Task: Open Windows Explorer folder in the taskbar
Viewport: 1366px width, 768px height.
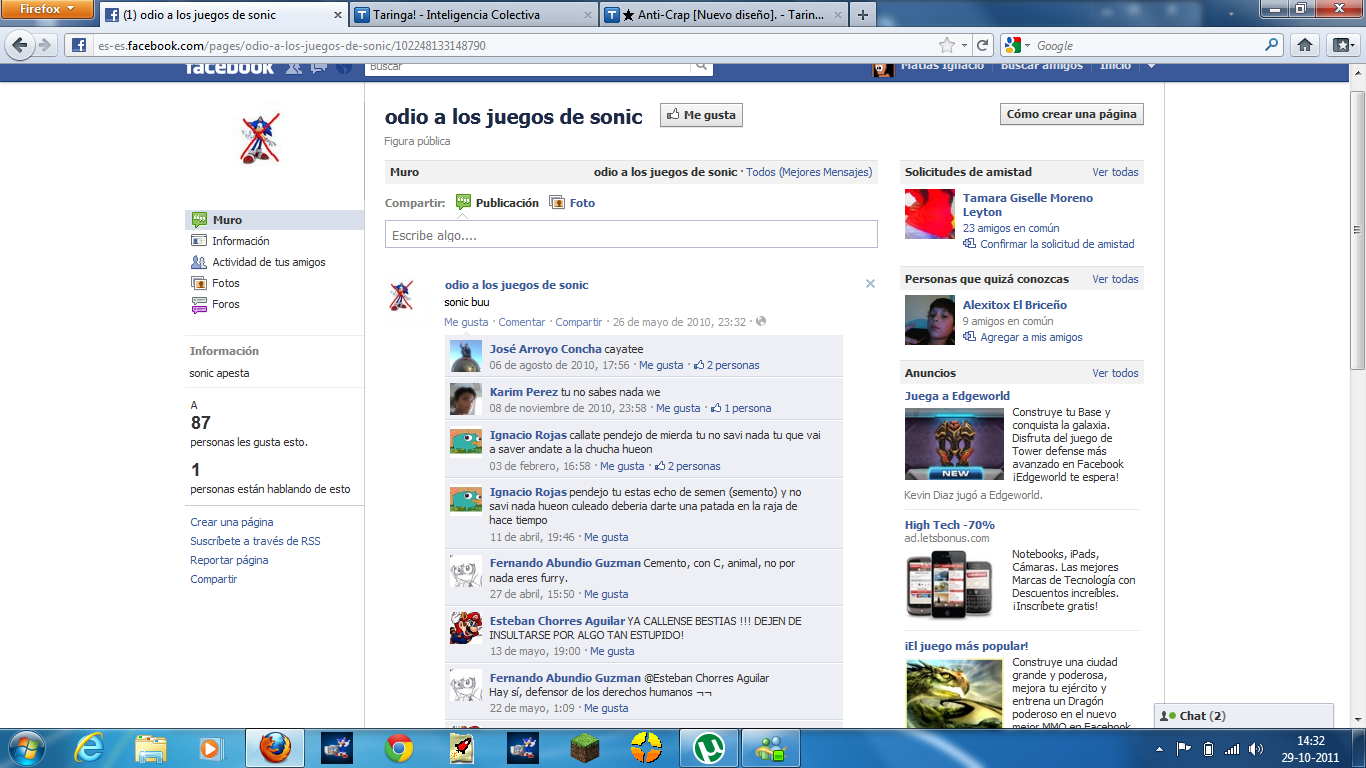Action: 151,747
